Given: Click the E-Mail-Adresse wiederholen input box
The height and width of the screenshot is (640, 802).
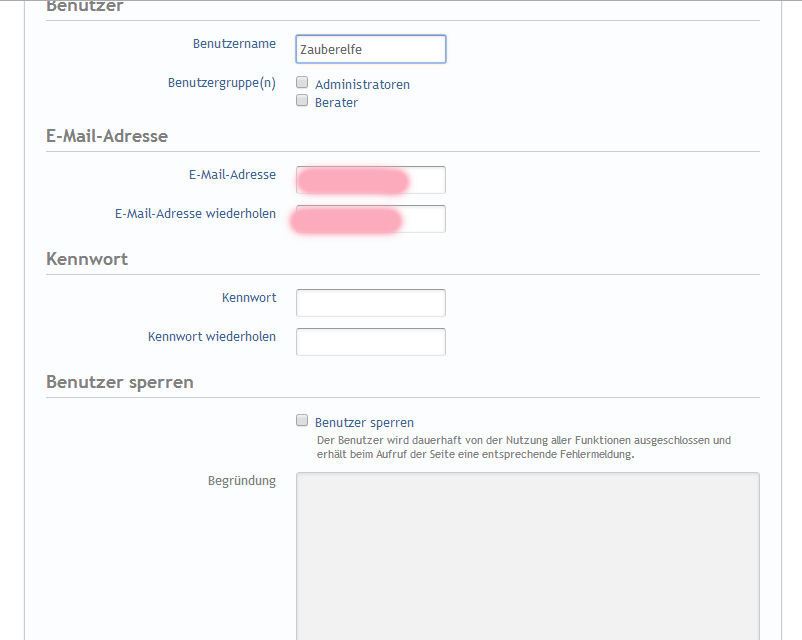Looking at the screenshot, I should 370,219.
